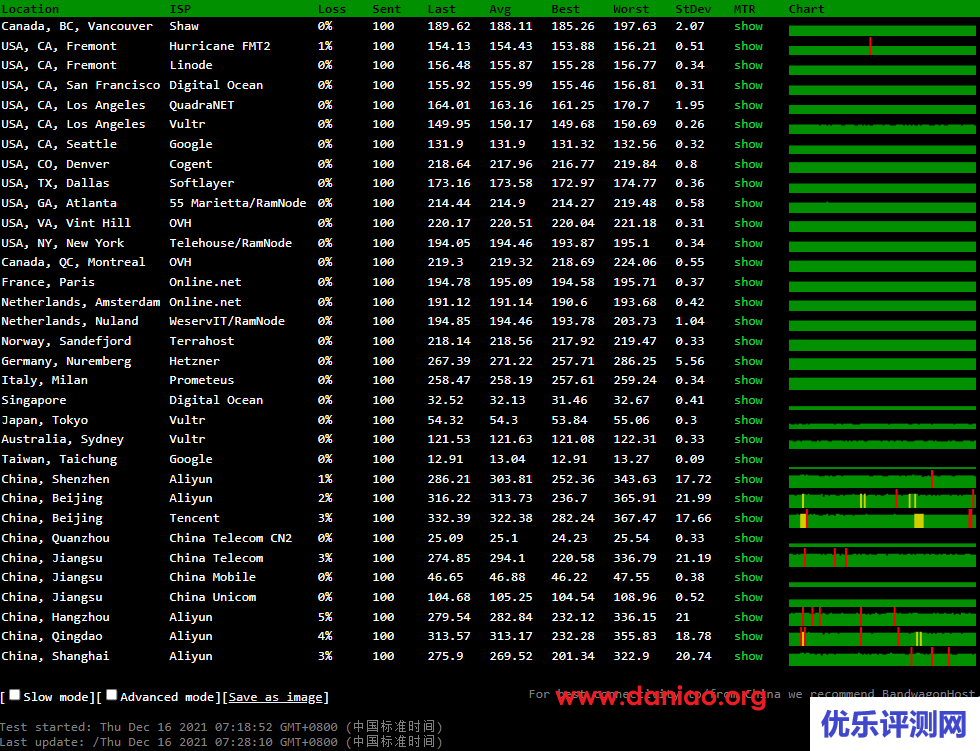The image size is (980, 751).
Task: Show MTR for Jiangsu China Mobile
Action: coord(748,577)
